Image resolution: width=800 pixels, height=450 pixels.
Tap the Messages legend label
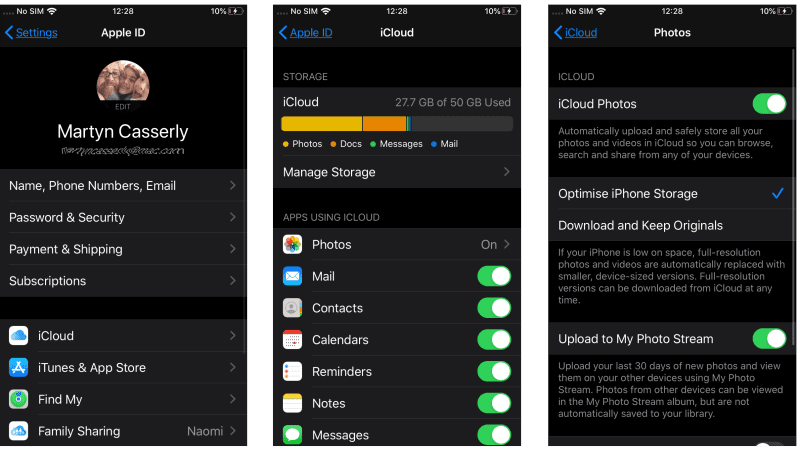401,144
